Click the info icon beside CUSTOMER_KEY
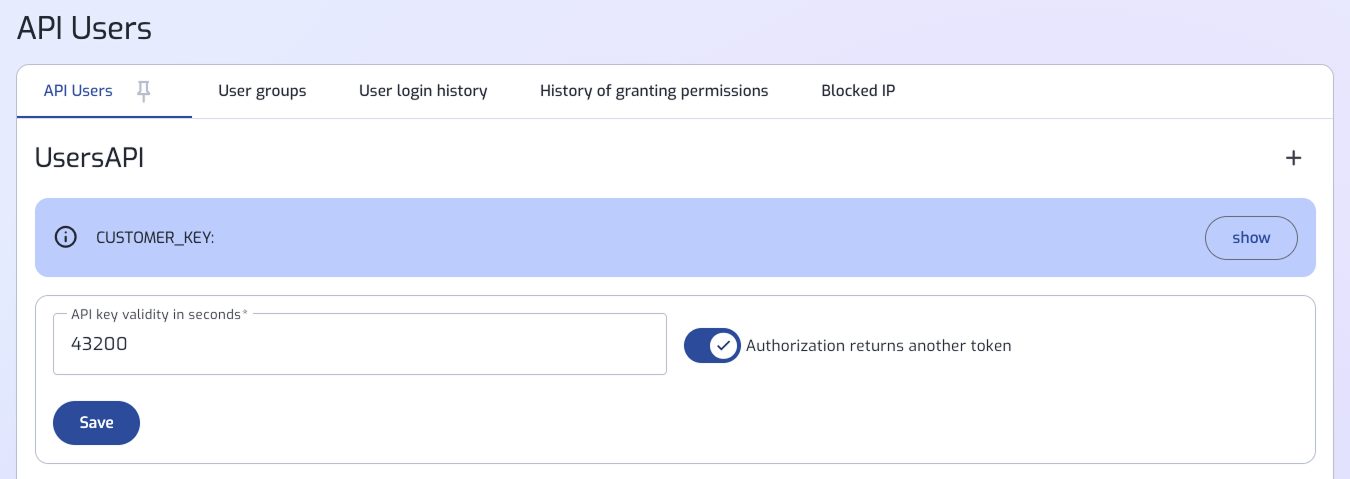The image size is (1350, 479). [65, 238]
